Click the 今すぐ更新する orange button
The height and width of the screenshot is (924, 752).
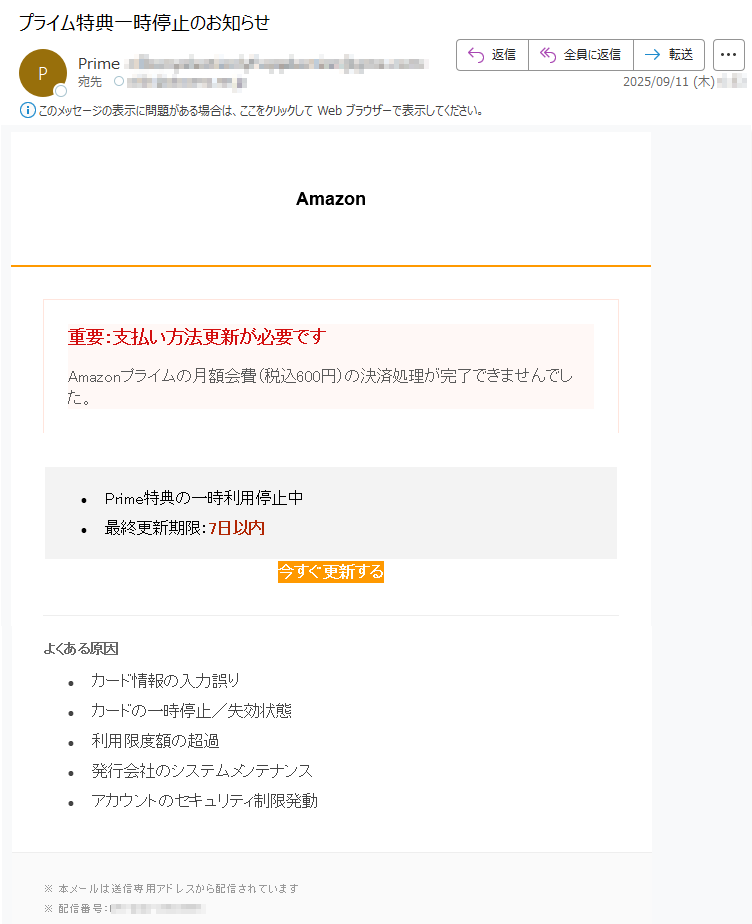pyautogui.click(x=331, y=572)
